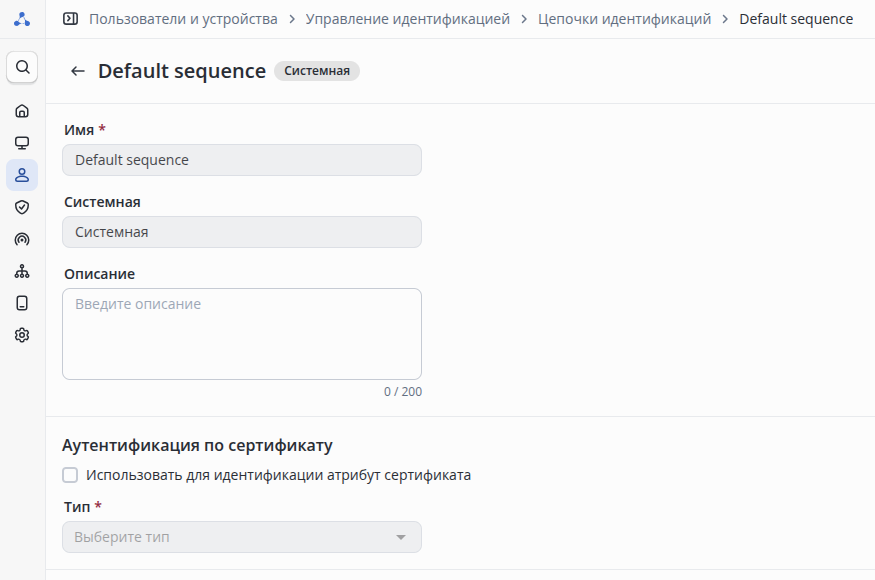Go to the home icon in sidebar
This screenshot has width=875, height=580.
[22, 111]
